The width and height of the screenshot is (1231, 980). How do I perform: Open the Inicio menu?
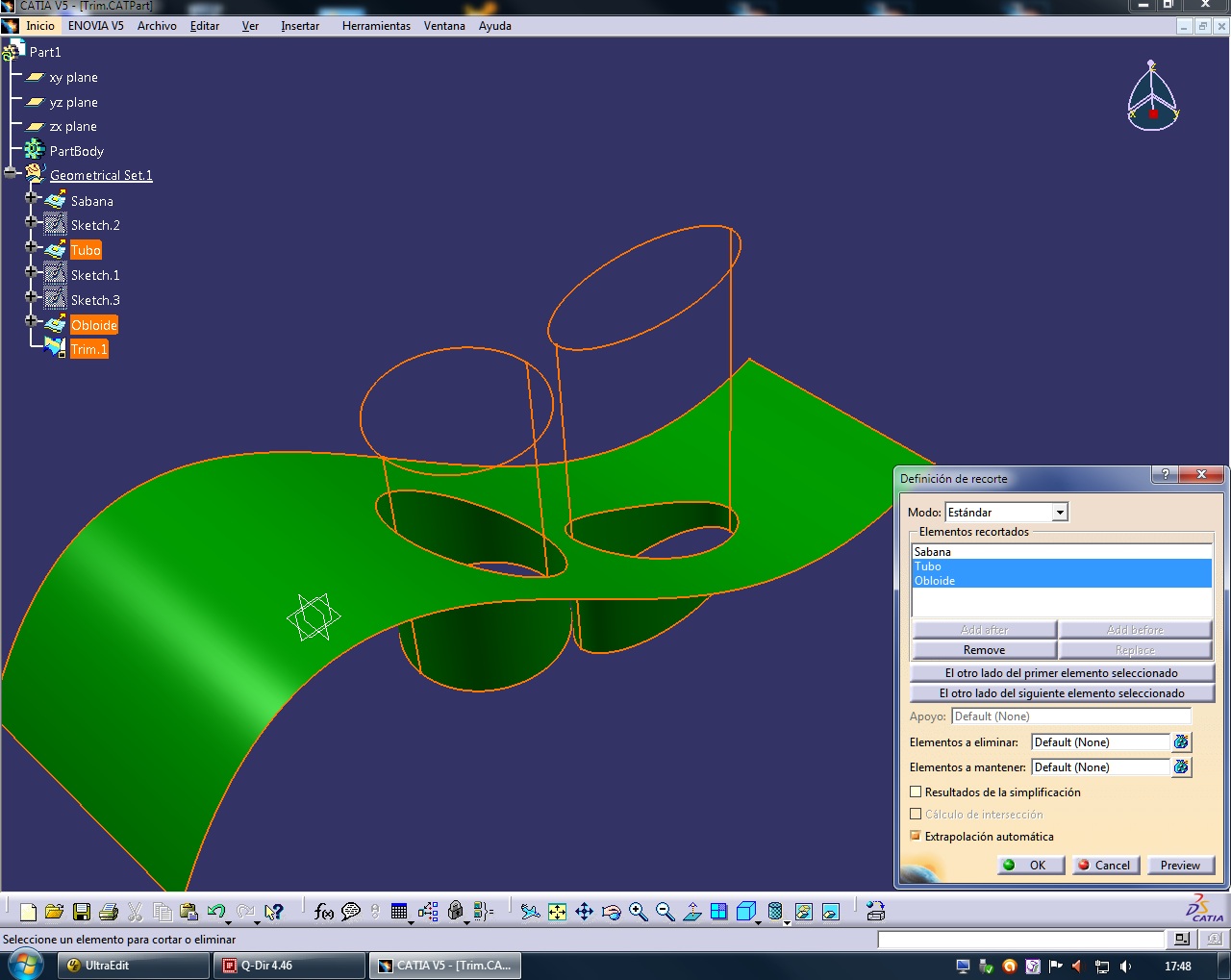40,26
